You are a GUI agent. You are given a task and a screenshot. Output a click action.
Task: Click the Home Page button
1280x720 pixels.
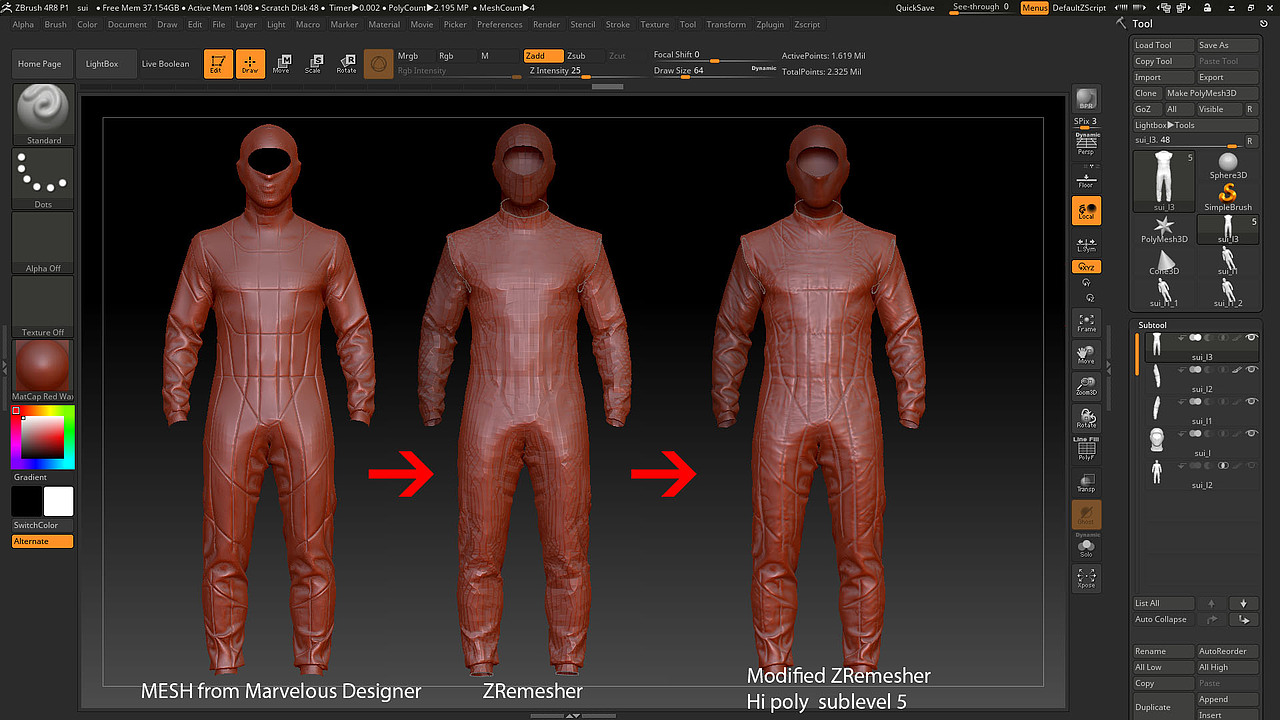pos(40,64)
